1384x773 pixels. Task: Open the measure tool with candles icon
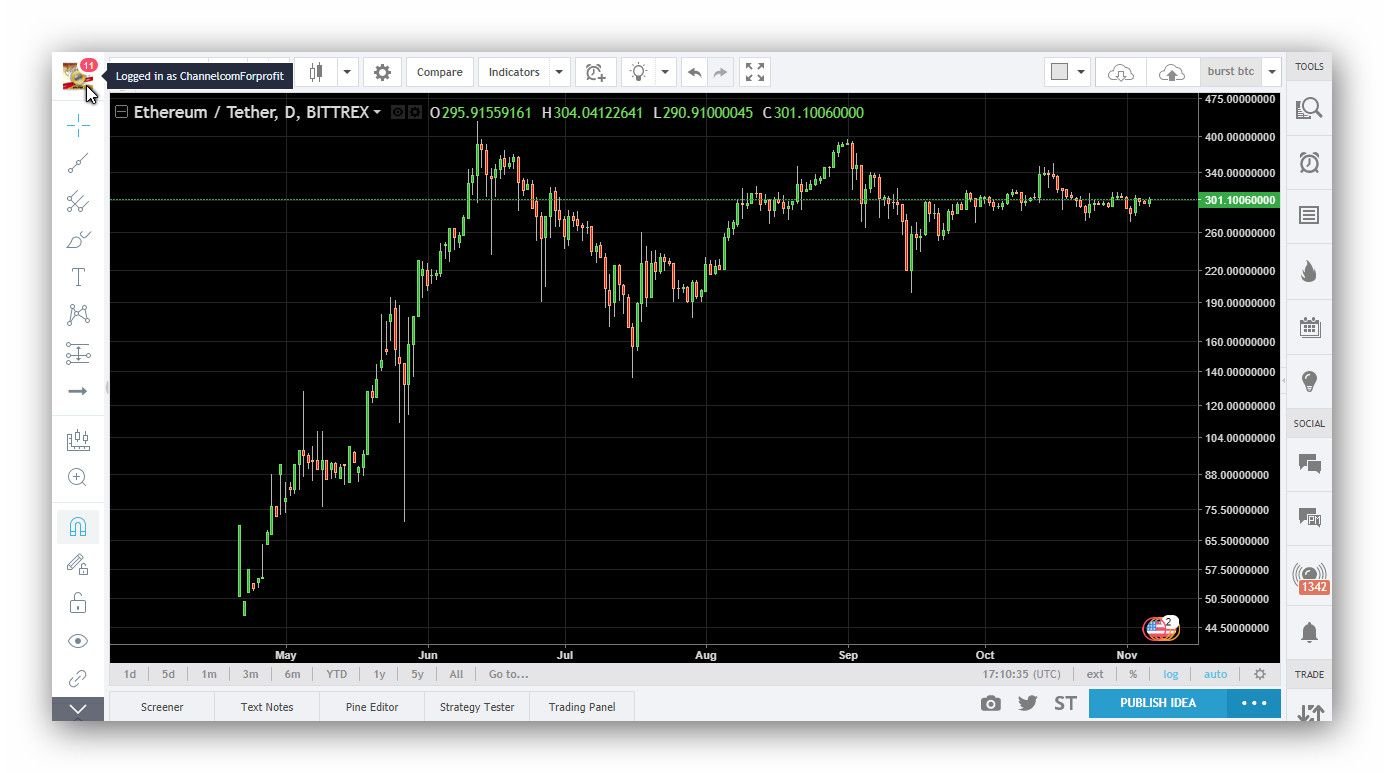tap(78, 440)
